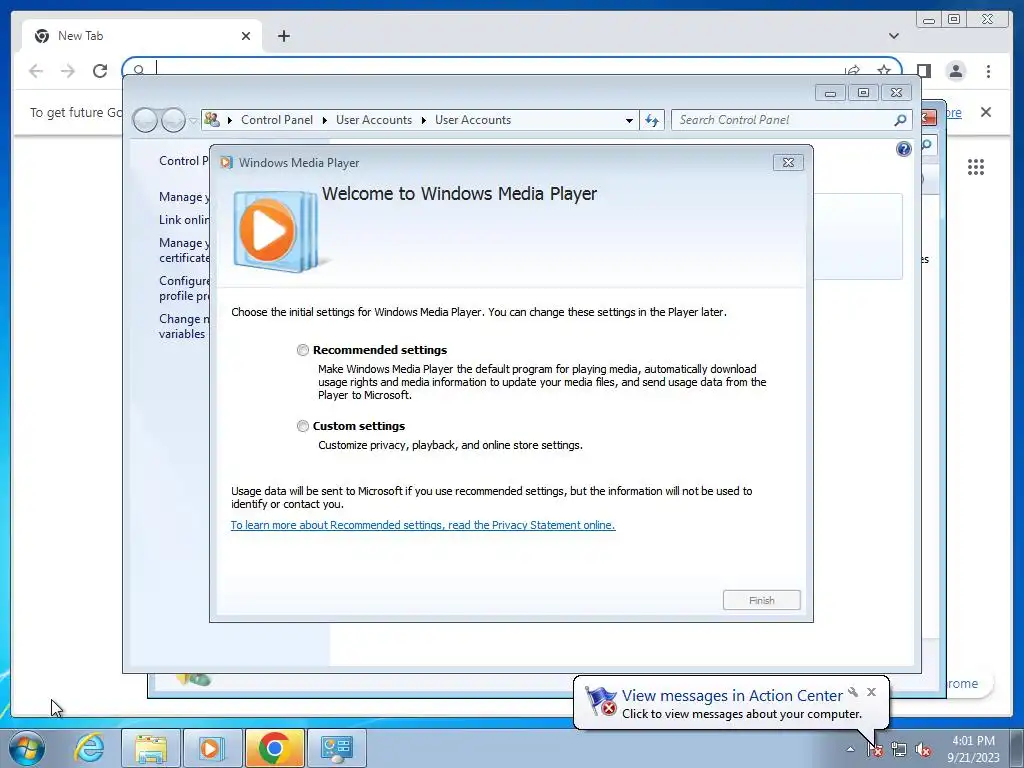Viewport: 1024px width, 768px height.
Task: Close the Action Center notification balloon
Action: tap(871, 692)
